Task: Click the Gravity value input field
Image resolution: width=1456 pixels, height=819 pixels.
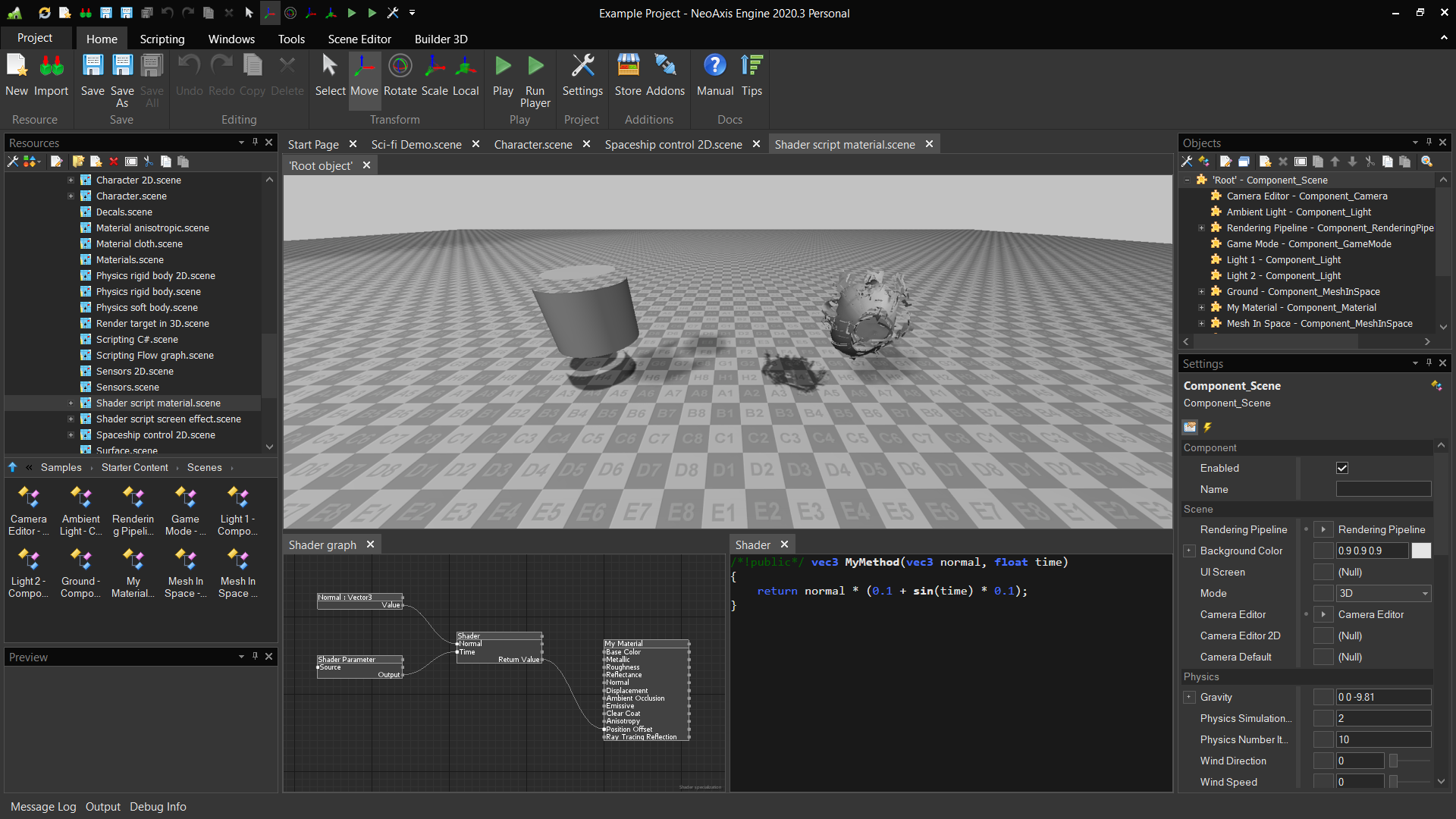Action: click(x=1383, y=697)
